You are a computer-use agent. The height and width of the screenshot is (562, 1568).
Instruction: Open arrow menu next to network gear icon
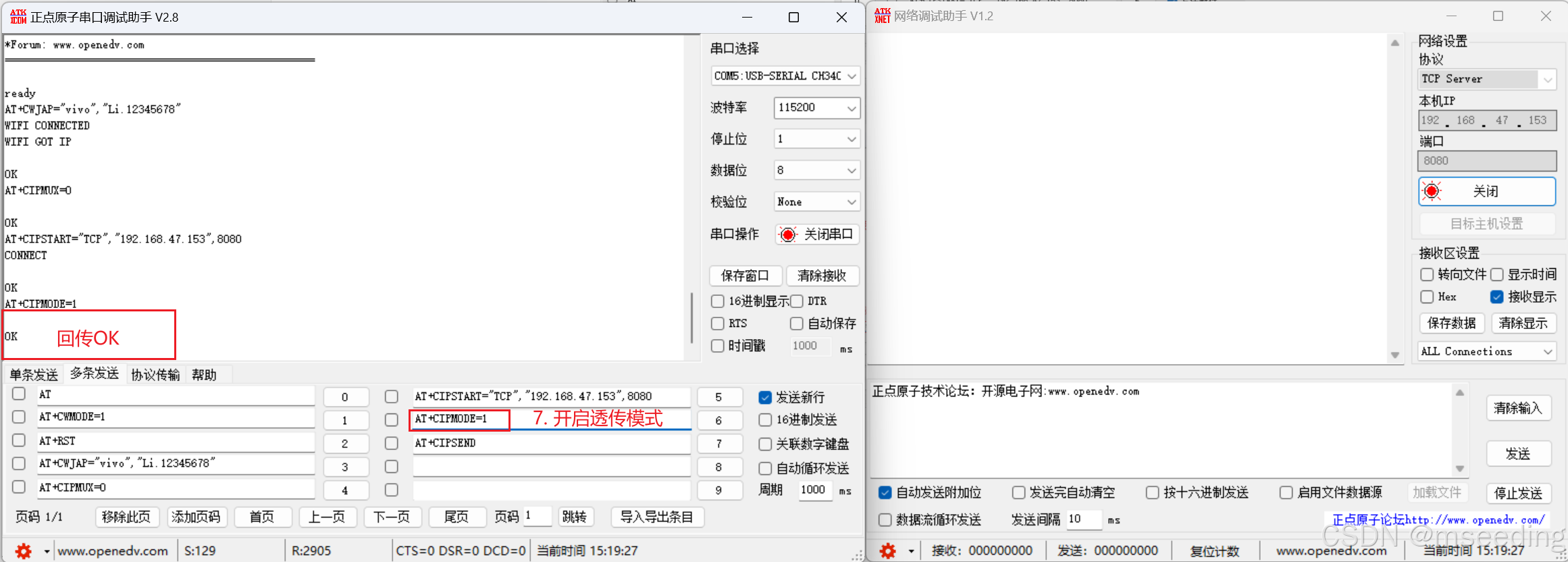(x=911, y=551)
